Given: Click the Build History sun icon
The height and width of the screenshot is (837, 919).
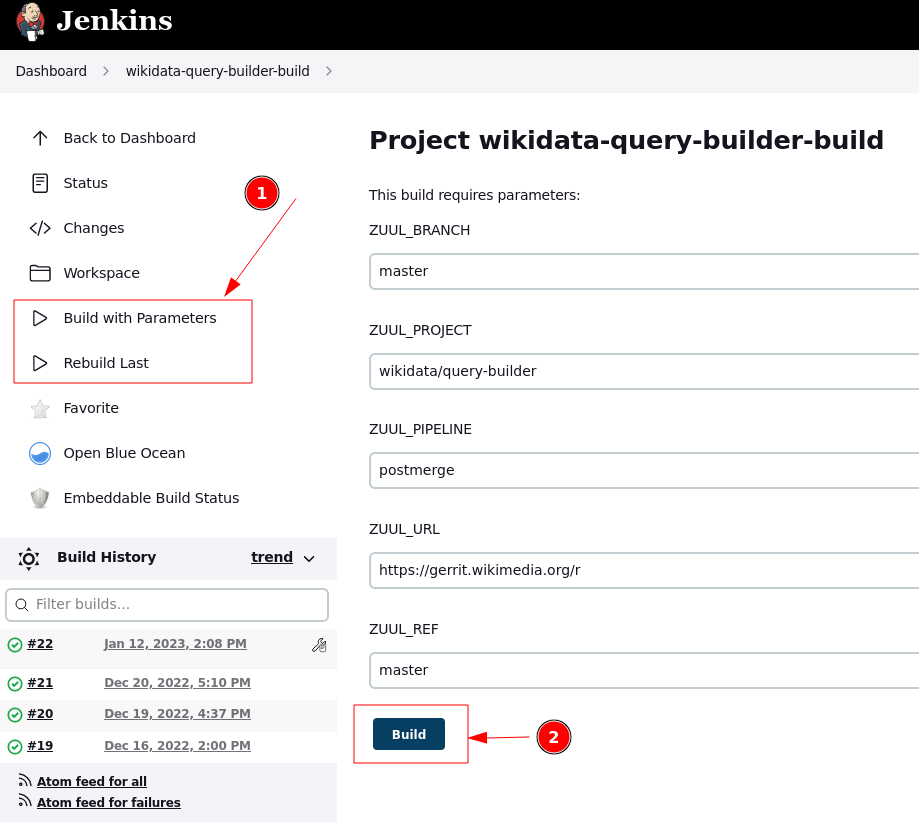Looking at the screenshot, I should tap(29, 559).
